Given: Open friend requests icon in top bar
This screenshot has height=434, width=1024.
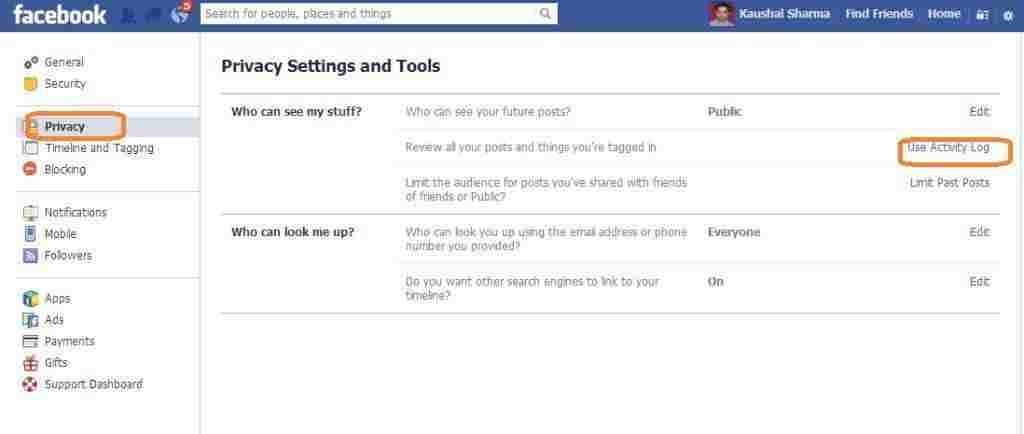Looking at the screenshot, I should tap(129, 16).
